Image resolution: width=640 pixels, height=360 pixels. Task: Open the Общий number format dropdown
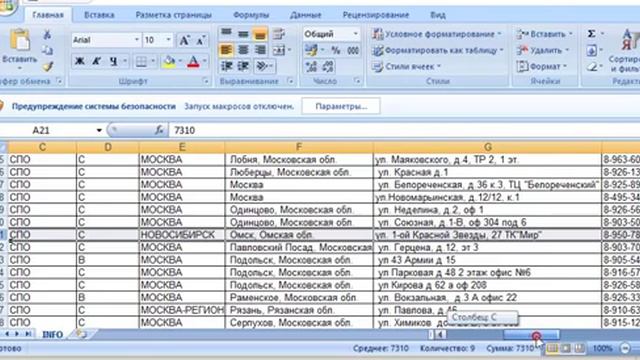(x=356, y=34)
